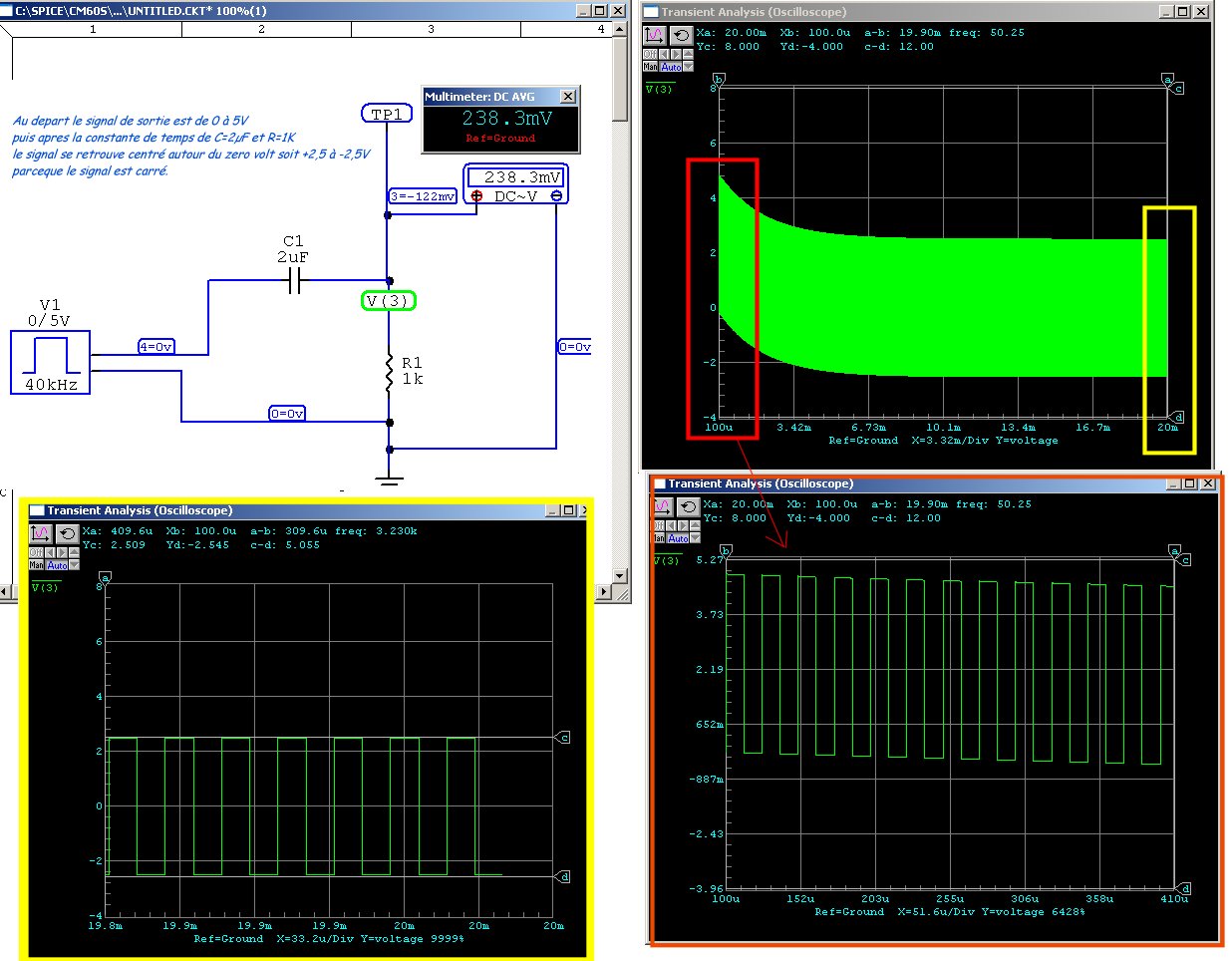Viewport: 1232px width, 961px height.
Task: Select the C1 2uF capacitor symbol
Action: point(294,283)
